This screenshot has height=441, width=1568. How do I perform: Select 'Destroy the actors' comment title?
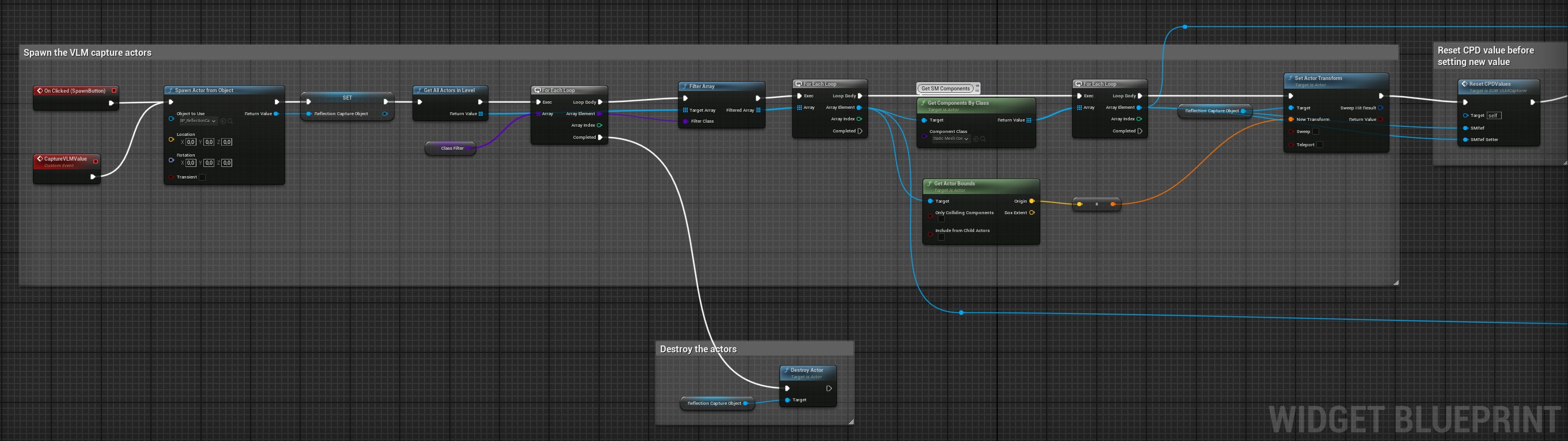(x=698, y=349)
